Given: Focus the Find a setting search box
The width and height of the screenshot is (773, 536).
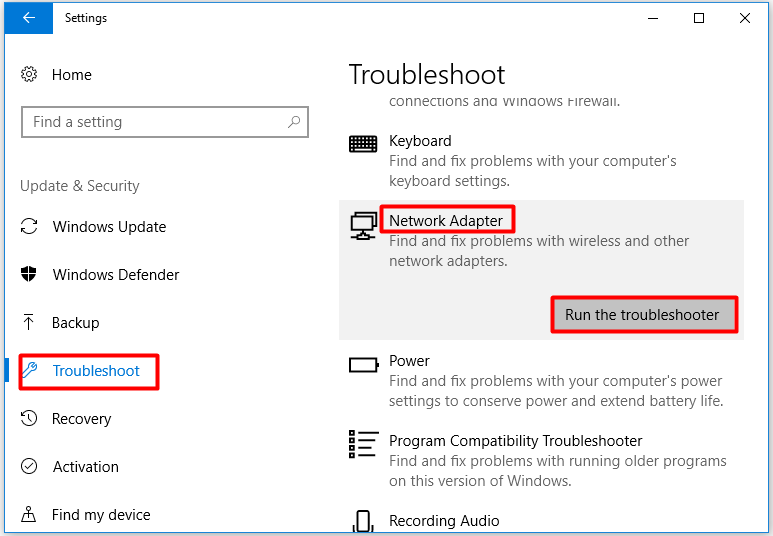Looking at the screenshot, I should point(165,122).
